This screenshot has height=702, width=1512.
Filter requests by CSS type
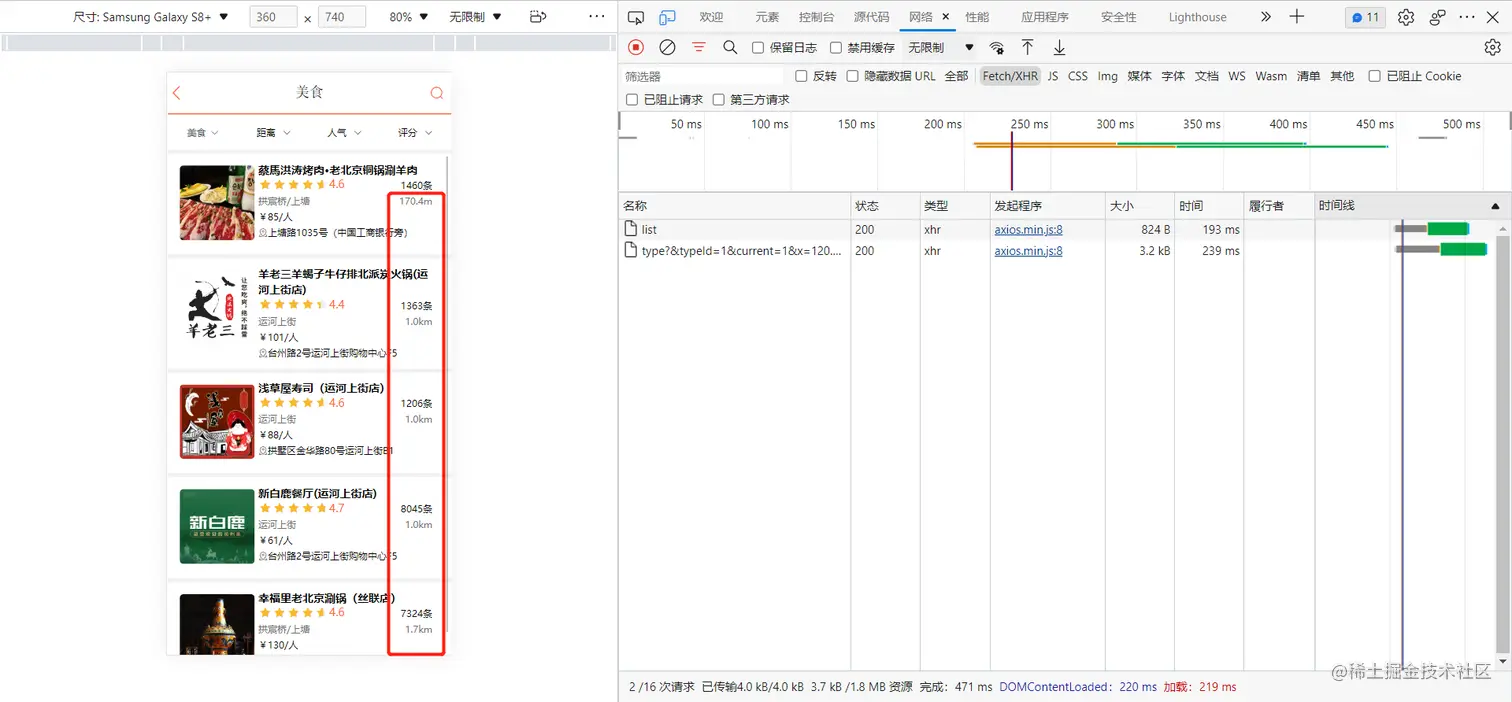tap(1078, 76)
